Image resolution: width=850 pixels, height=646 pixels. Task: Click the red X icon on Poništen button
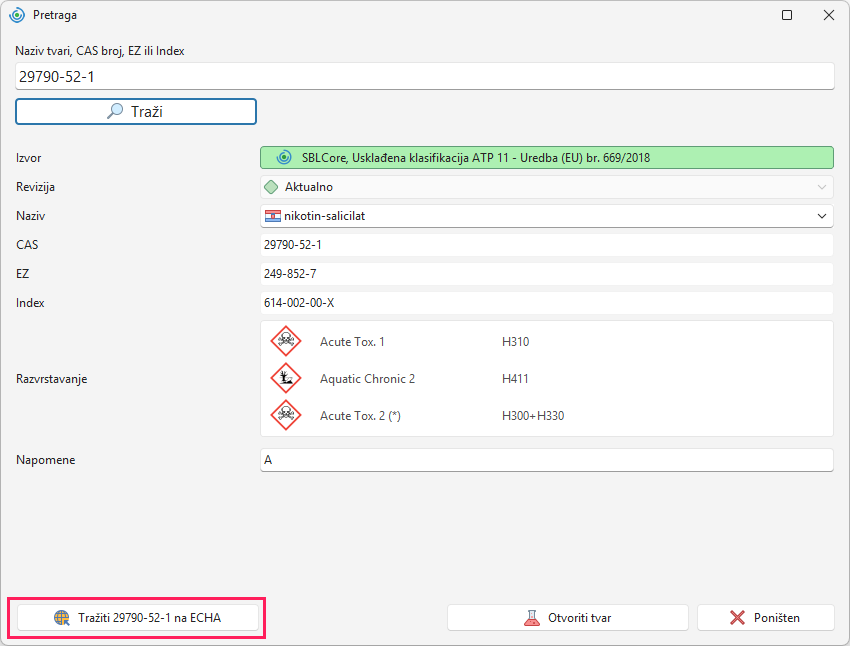737,618
